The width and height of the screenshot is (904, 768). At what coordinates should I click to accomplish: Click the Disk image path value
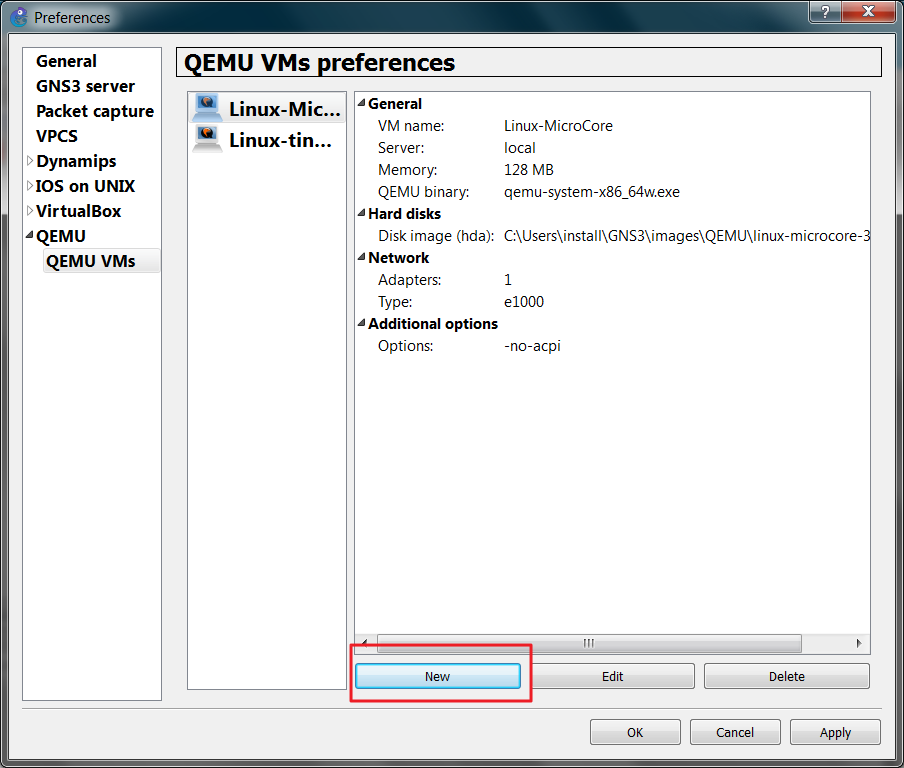[687, 236]
